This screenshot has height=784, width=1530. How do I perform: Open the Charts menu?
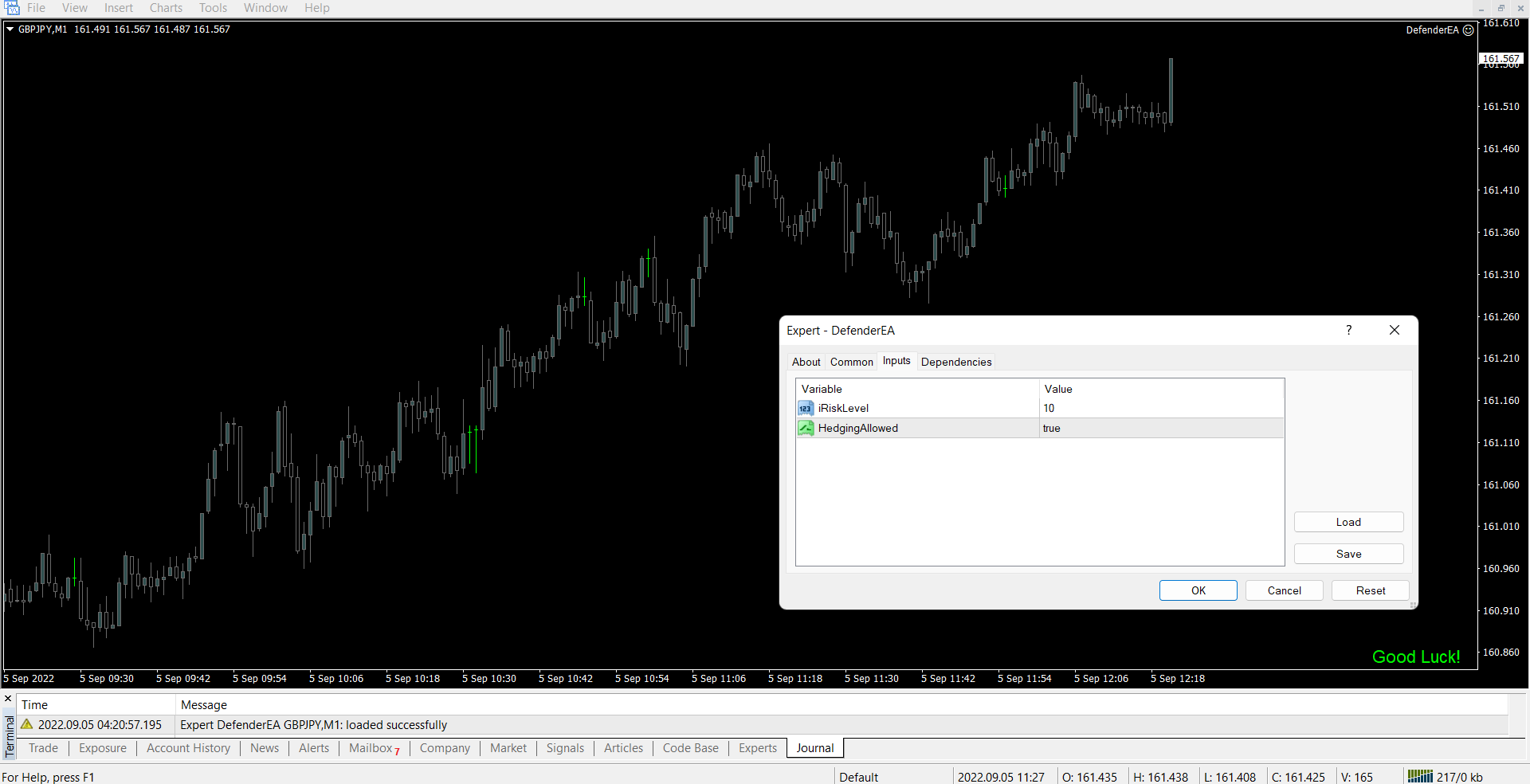(166, 8)
